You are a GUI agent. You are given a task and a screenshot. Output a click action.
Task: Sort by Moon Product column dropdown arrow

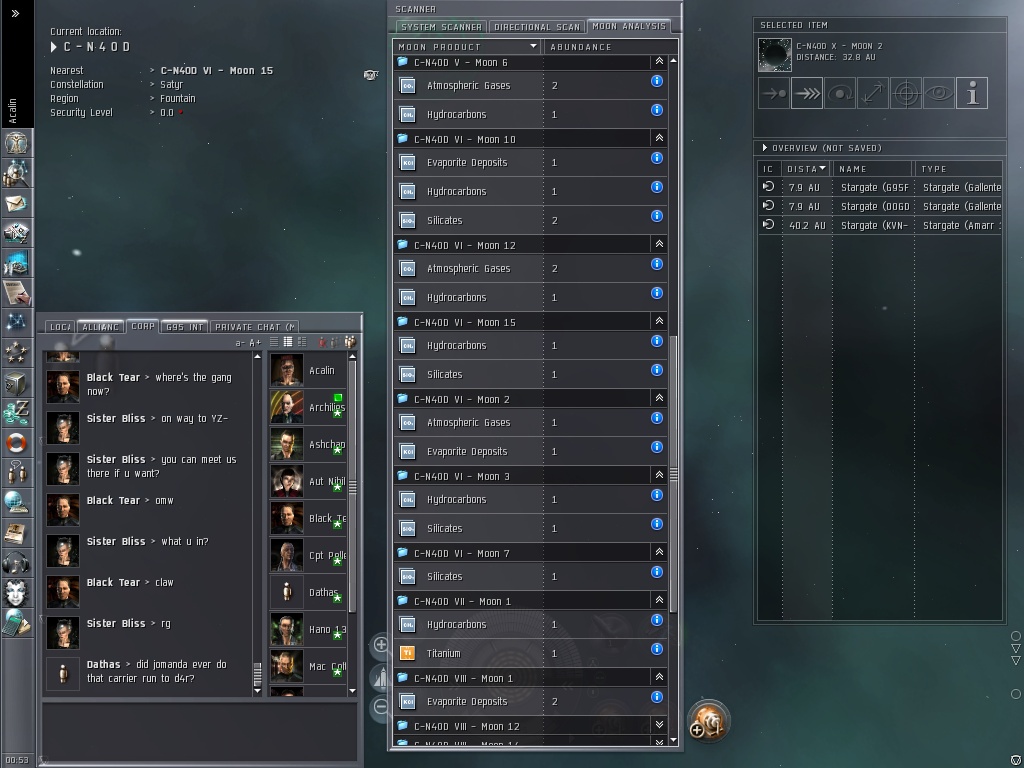tap(534, 46)
